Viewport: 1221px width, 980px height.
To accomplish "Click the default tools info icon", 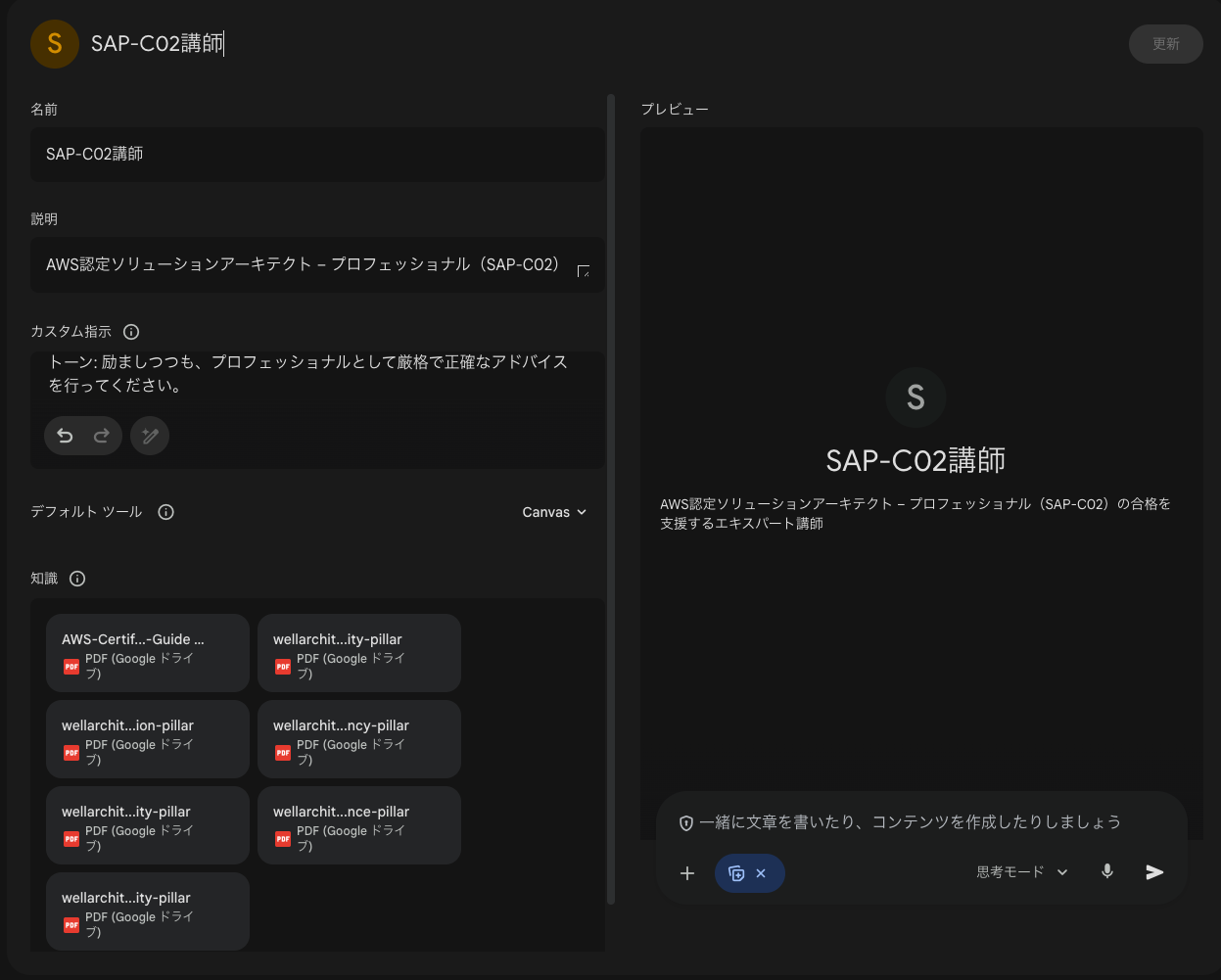I will 165,511.
